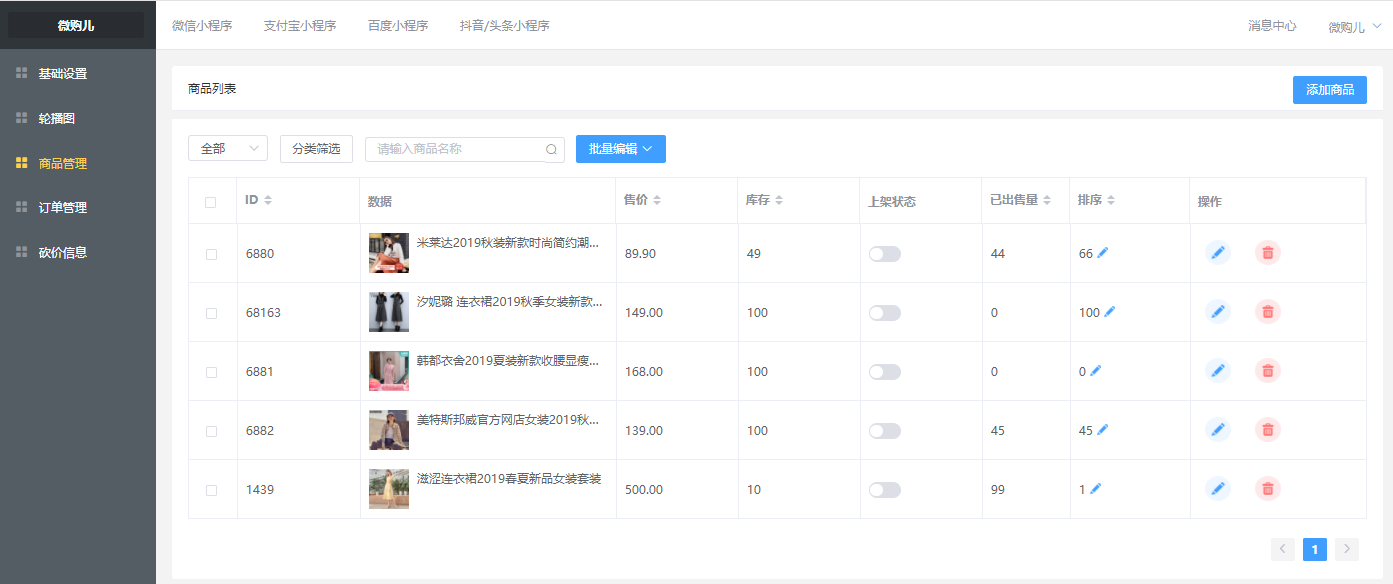
Task: Enable the listing switch for product 6882
Action: point(885,431)
